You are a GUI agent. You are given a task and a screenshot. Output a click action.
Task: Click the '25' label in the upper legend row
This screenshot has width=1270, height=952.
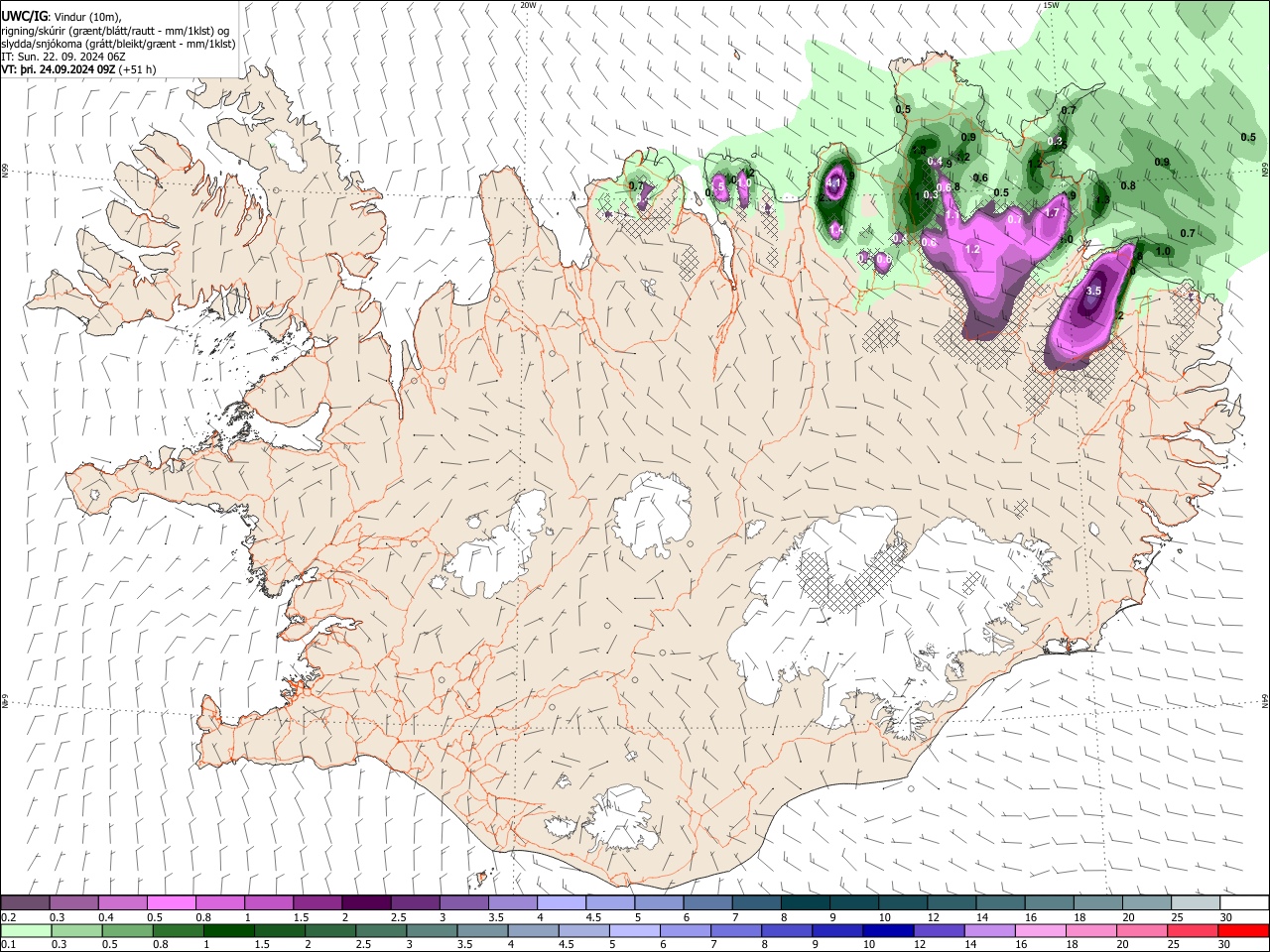tap(1178, 917)
